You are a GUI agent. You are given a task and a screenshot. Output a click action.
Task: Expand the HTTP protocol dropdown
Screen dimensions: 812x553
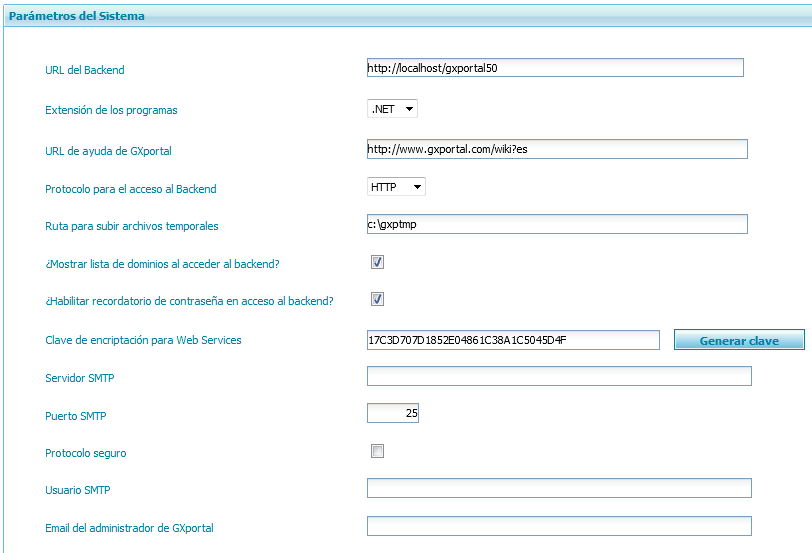tap(396, 187)
